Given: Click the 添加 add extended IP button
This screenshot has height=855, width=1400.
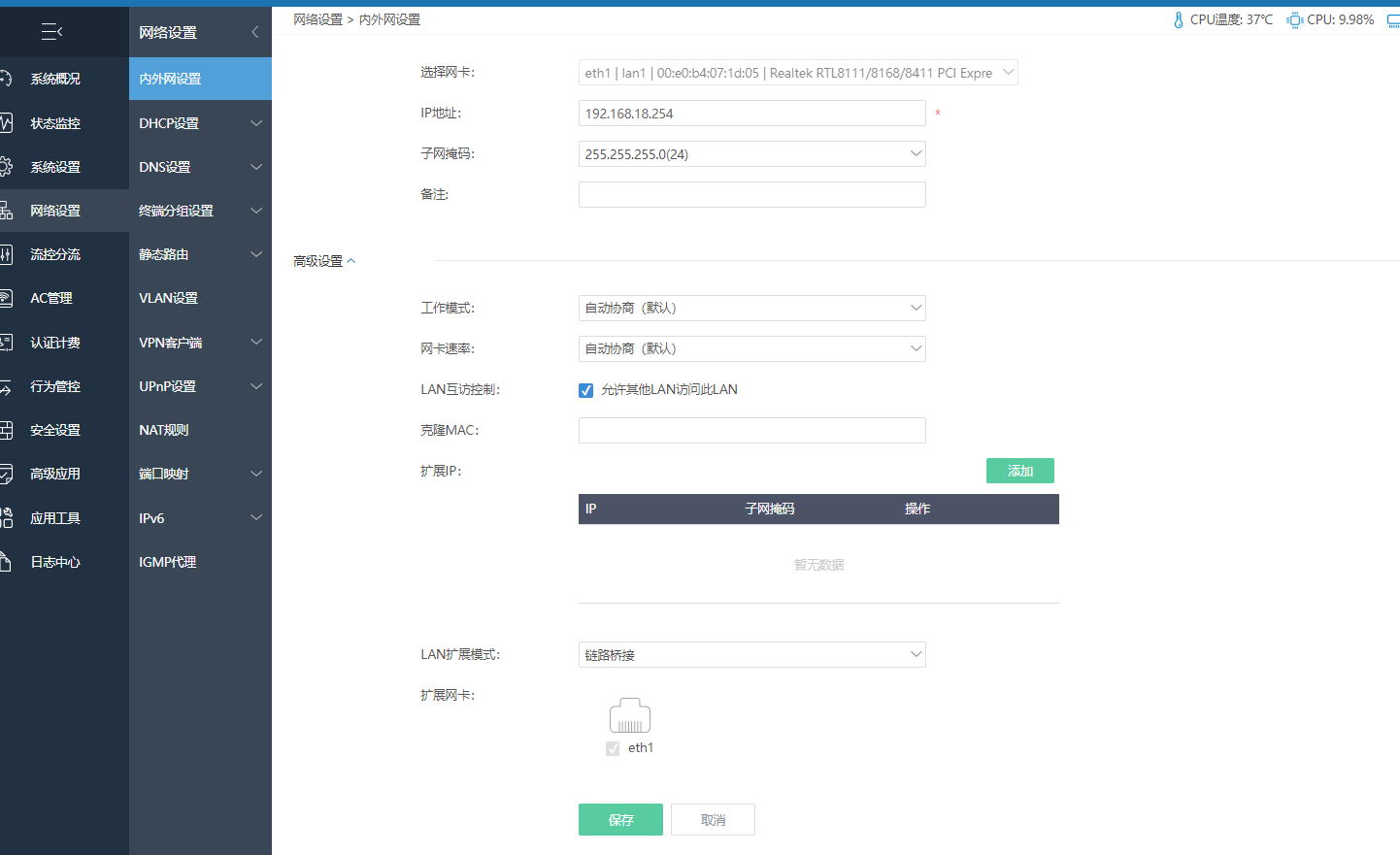Looking at the screenshot, I should click(1020, 471).
